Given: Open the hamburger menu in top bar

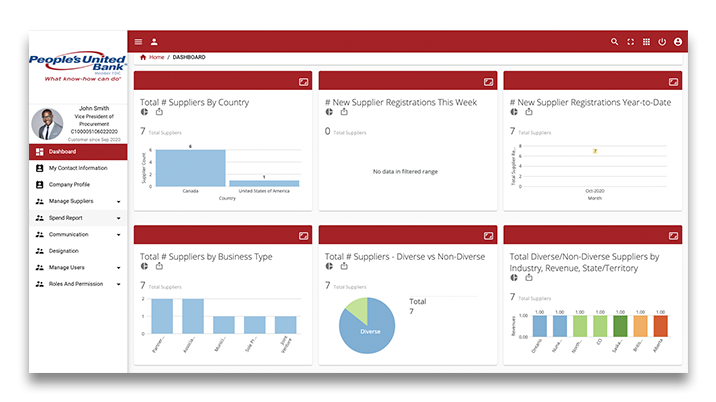Looking at the screenshot, I should click(x=138, y=42).
